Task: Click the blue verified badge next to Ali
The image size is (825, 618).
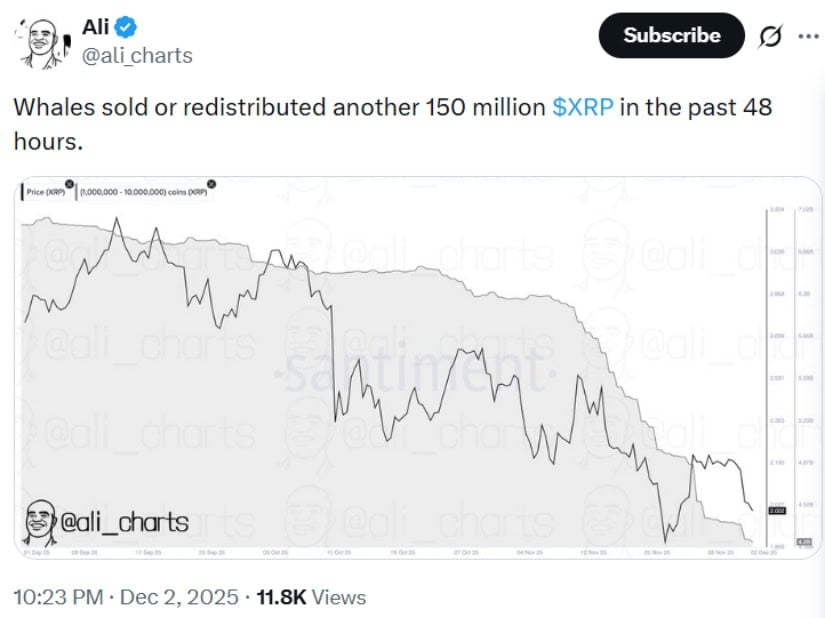Action: point(123,27)
